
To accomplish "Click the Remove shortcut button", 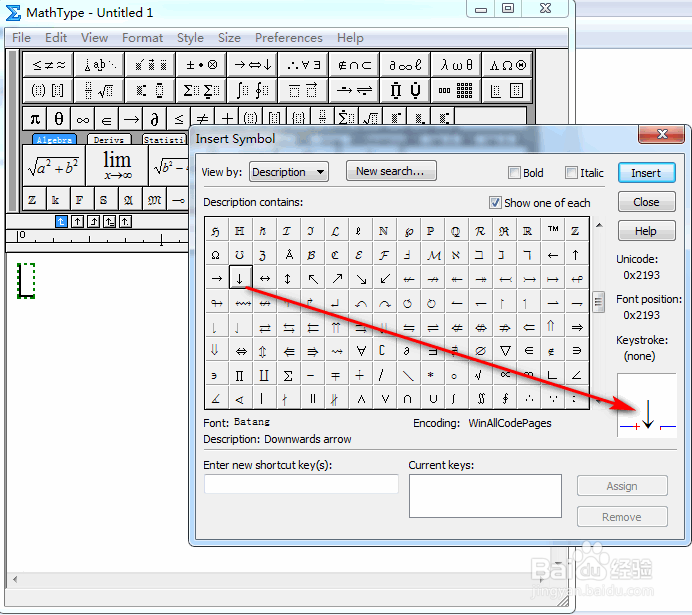I will (622, 517).
